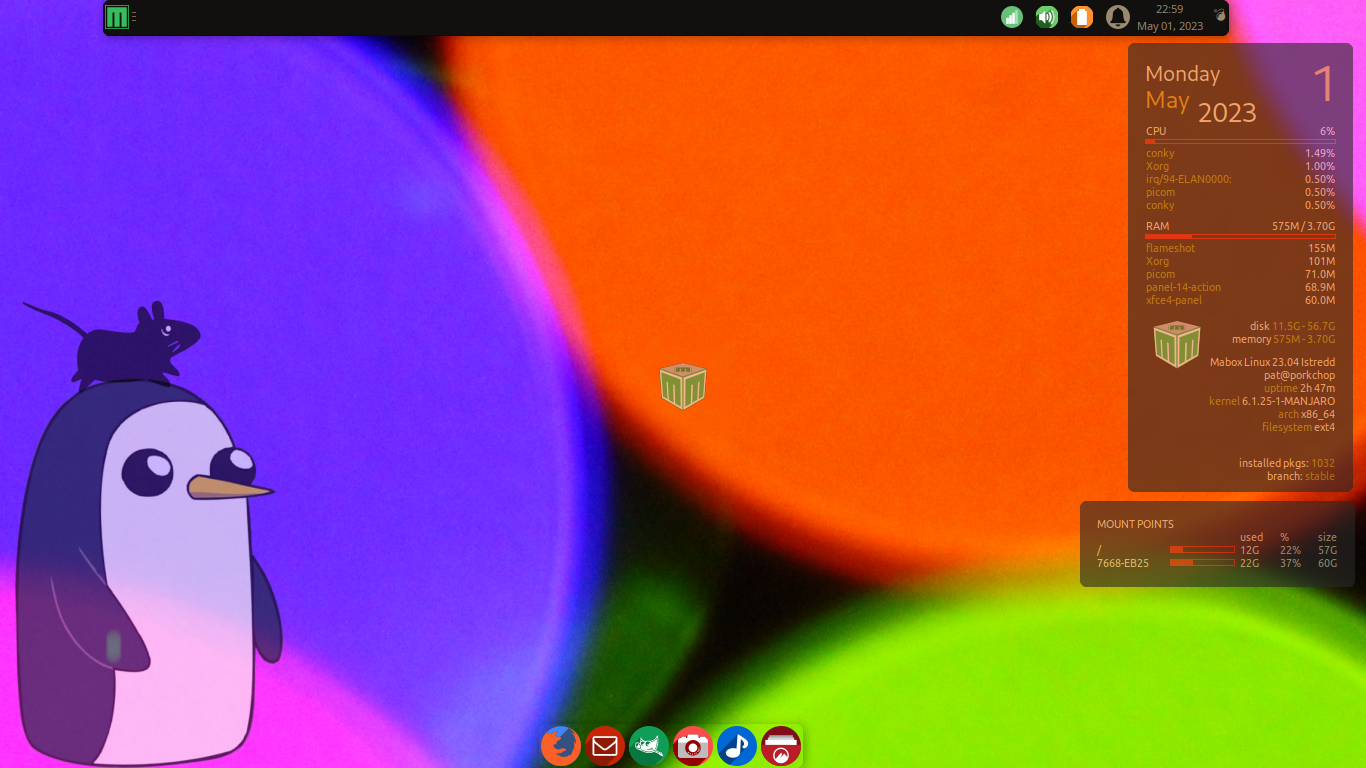Open the mail envelope dock icon
This screenshot has width=1366, height=768.
(x=605, y=746)
